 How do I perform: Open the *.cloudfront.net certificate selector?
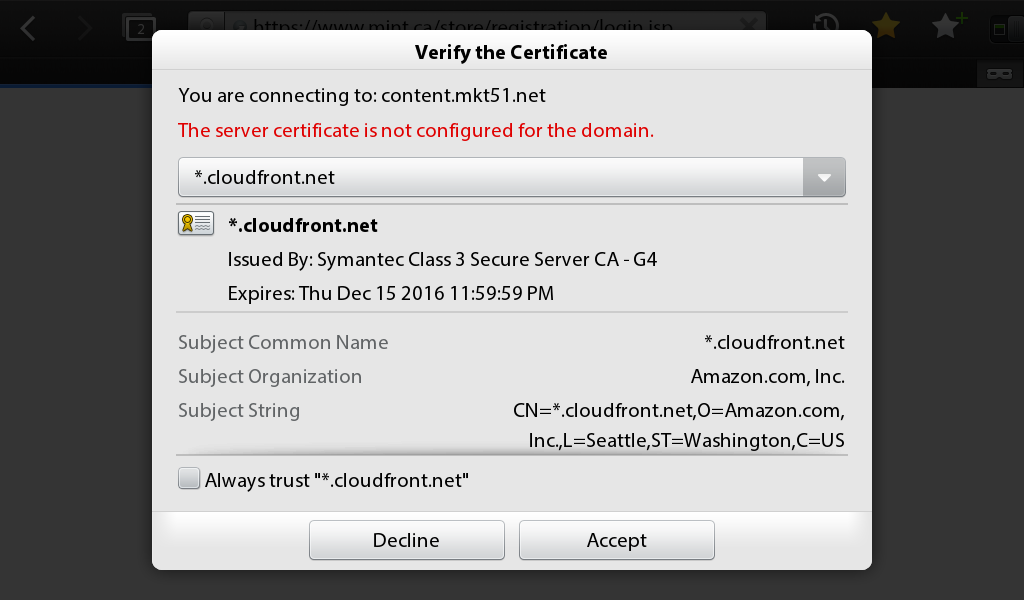coord(511,177)
